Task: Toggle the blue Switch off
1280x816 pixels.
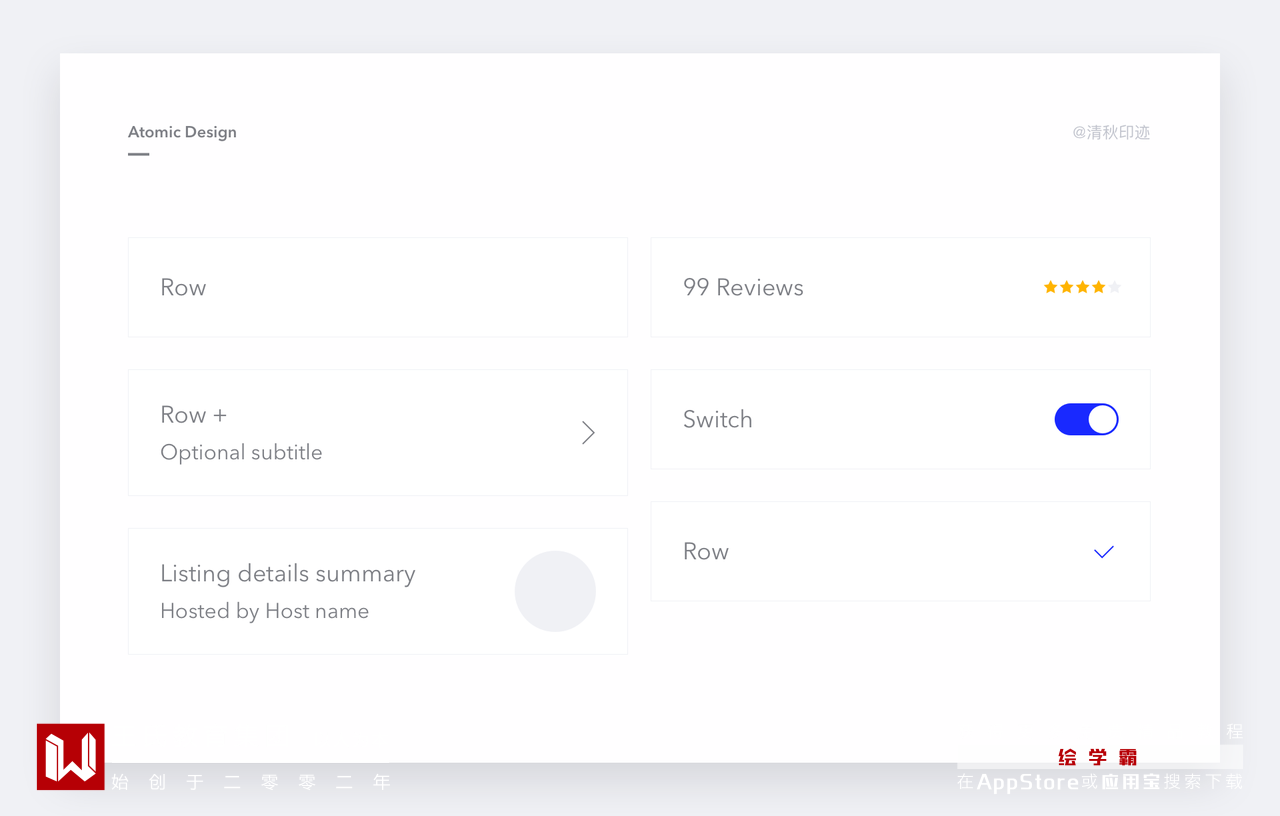Action: tap(1086, 419)
